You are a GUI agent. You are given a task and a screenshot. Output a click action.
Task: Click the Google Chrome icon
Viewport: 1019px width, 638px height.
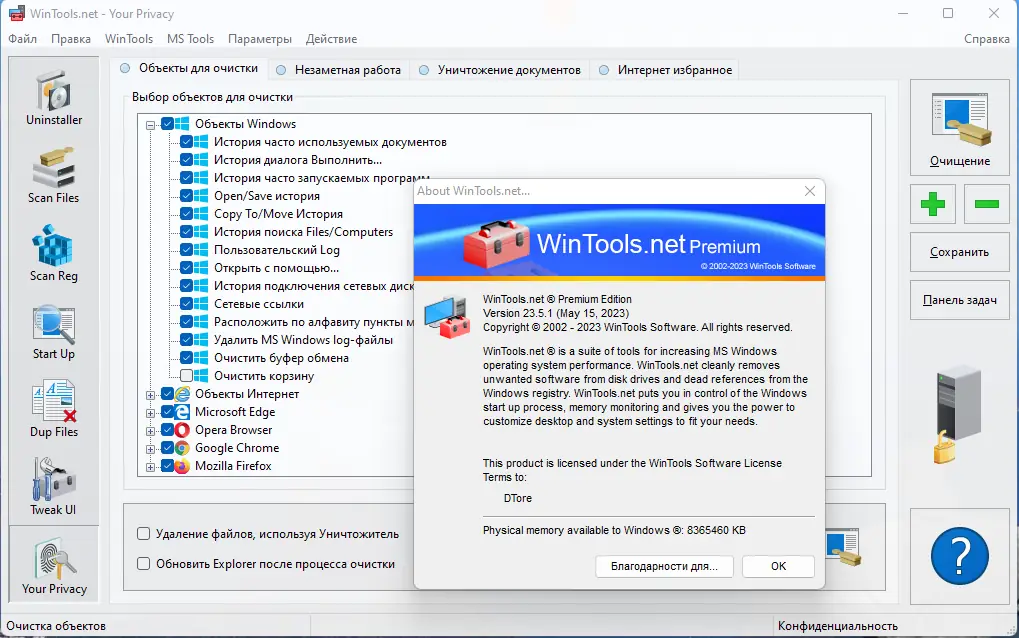coord(183,448)
